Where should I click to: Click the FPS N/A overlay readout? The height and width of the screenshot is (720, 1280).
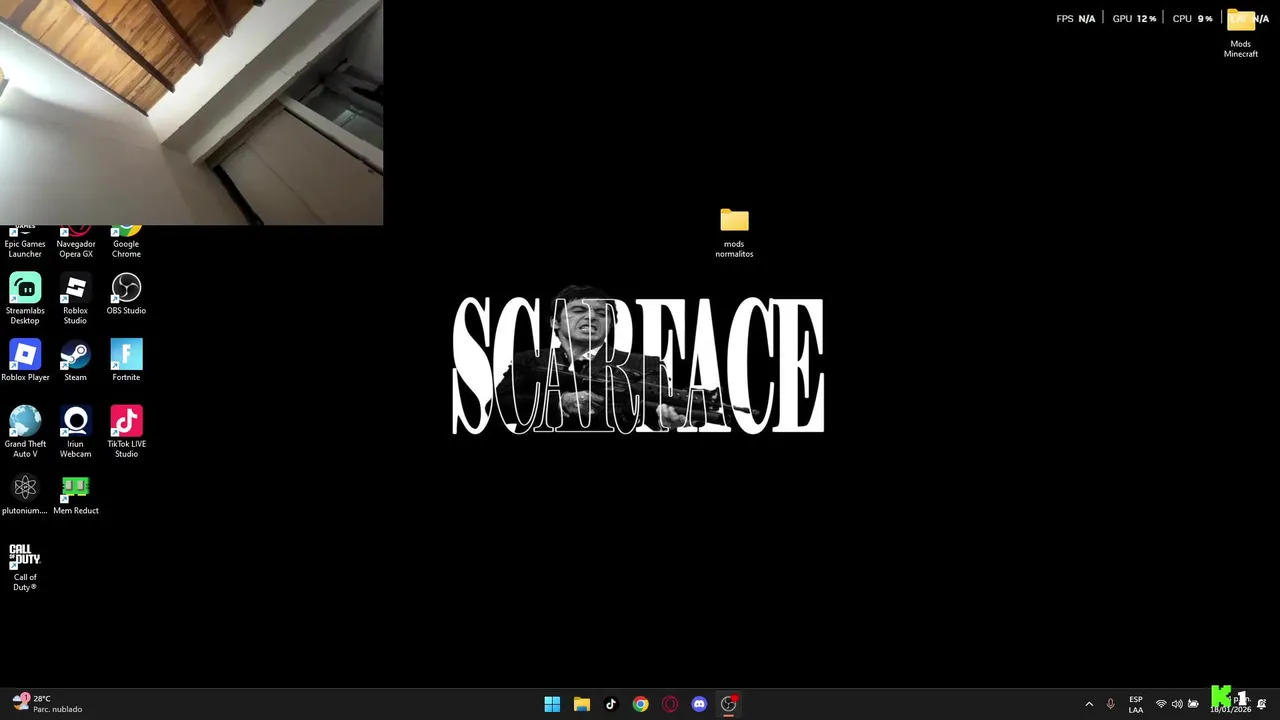[x=1076, y=19]
